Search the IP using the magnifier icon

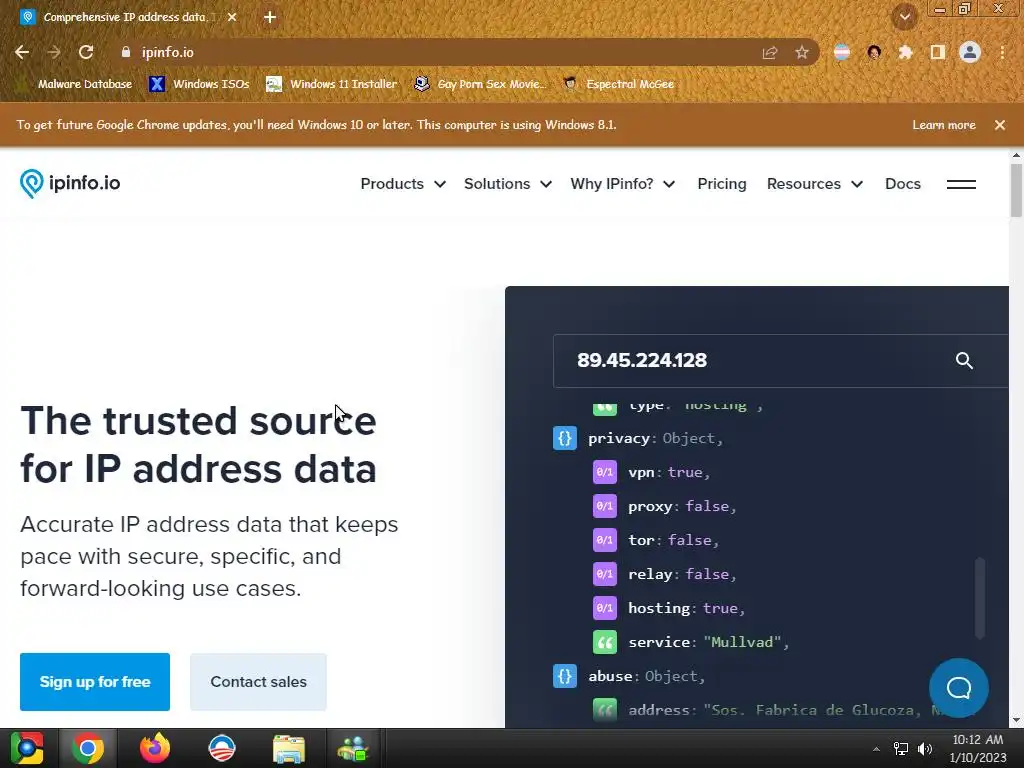click(964, 360)
